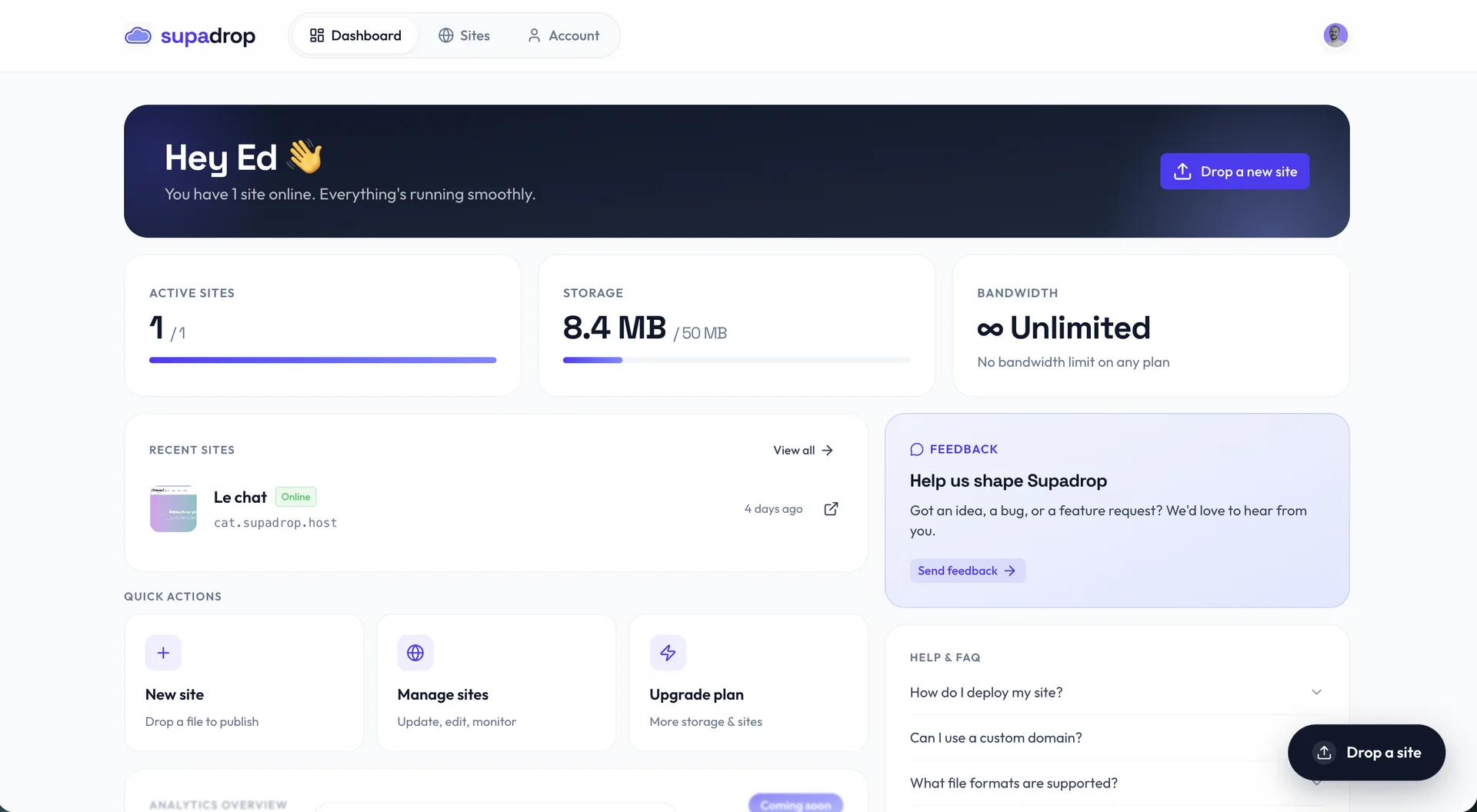The height and width of the screenshot is (812, 1477).
Task: Open the Dashboard tab
Action: point(355,35)
